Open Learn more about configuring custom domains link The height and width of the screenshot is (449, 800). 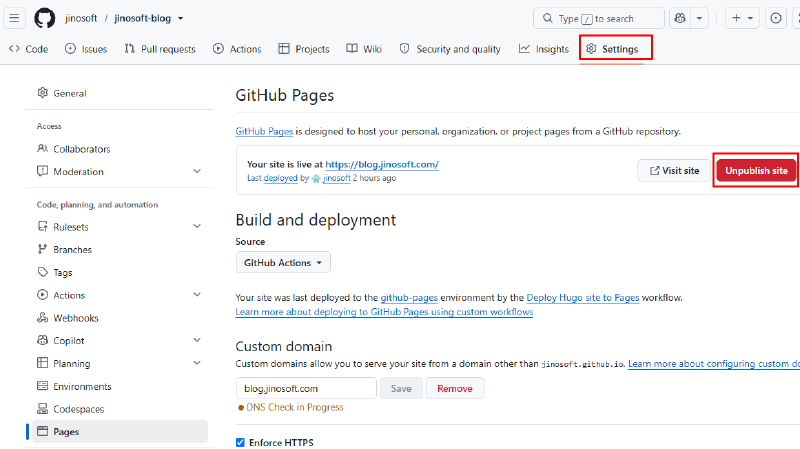click(714, 364)
